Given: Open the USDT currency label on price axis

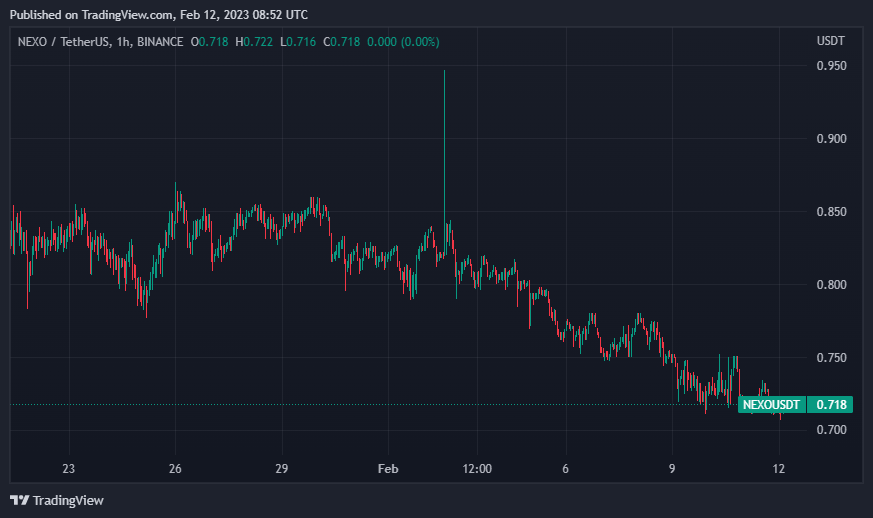Looking at the screenshot, I should [831, 41].
